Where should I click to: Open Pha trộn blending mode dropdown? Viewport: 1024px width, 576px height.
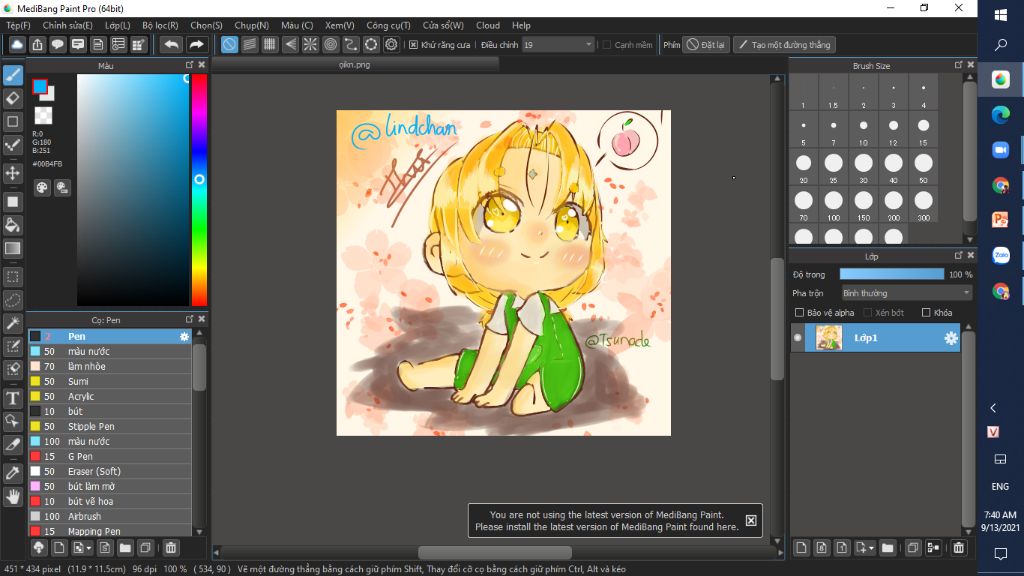point(906,293)
